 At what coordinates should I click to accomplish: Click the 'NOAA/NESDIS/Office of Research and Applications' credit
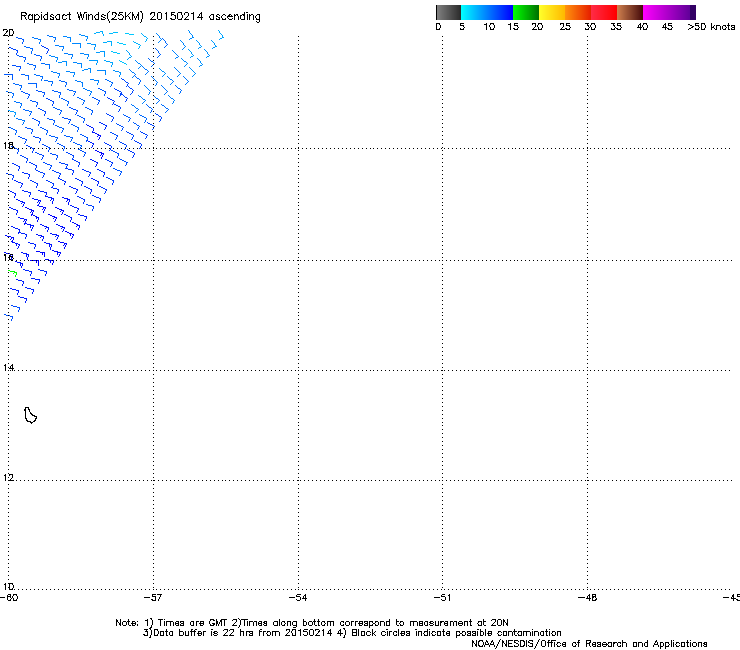click(x=589, y=644)
